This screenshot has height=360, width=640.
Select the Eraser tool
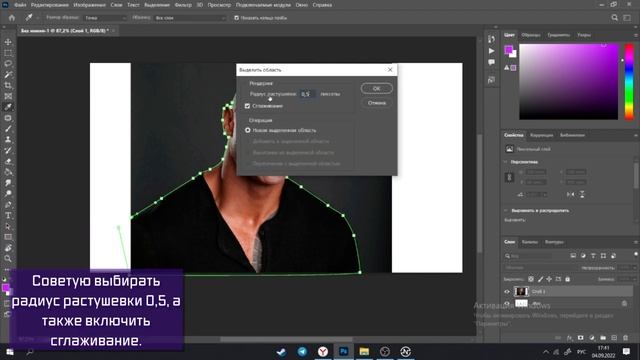pyautogui.click(x=8, y=161)
